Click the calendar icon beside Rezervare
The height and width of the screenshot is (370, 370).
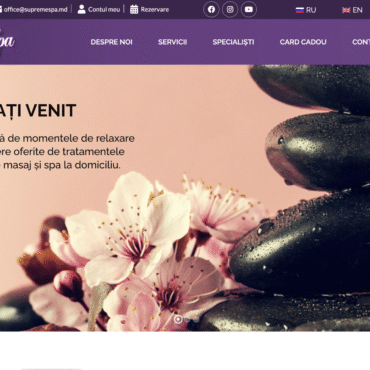tap(134, 9)
